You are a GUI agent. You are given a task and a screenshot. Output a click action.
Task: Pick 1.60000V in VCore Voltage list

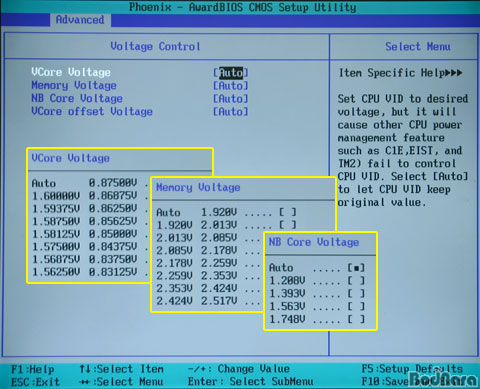[56, 196]
